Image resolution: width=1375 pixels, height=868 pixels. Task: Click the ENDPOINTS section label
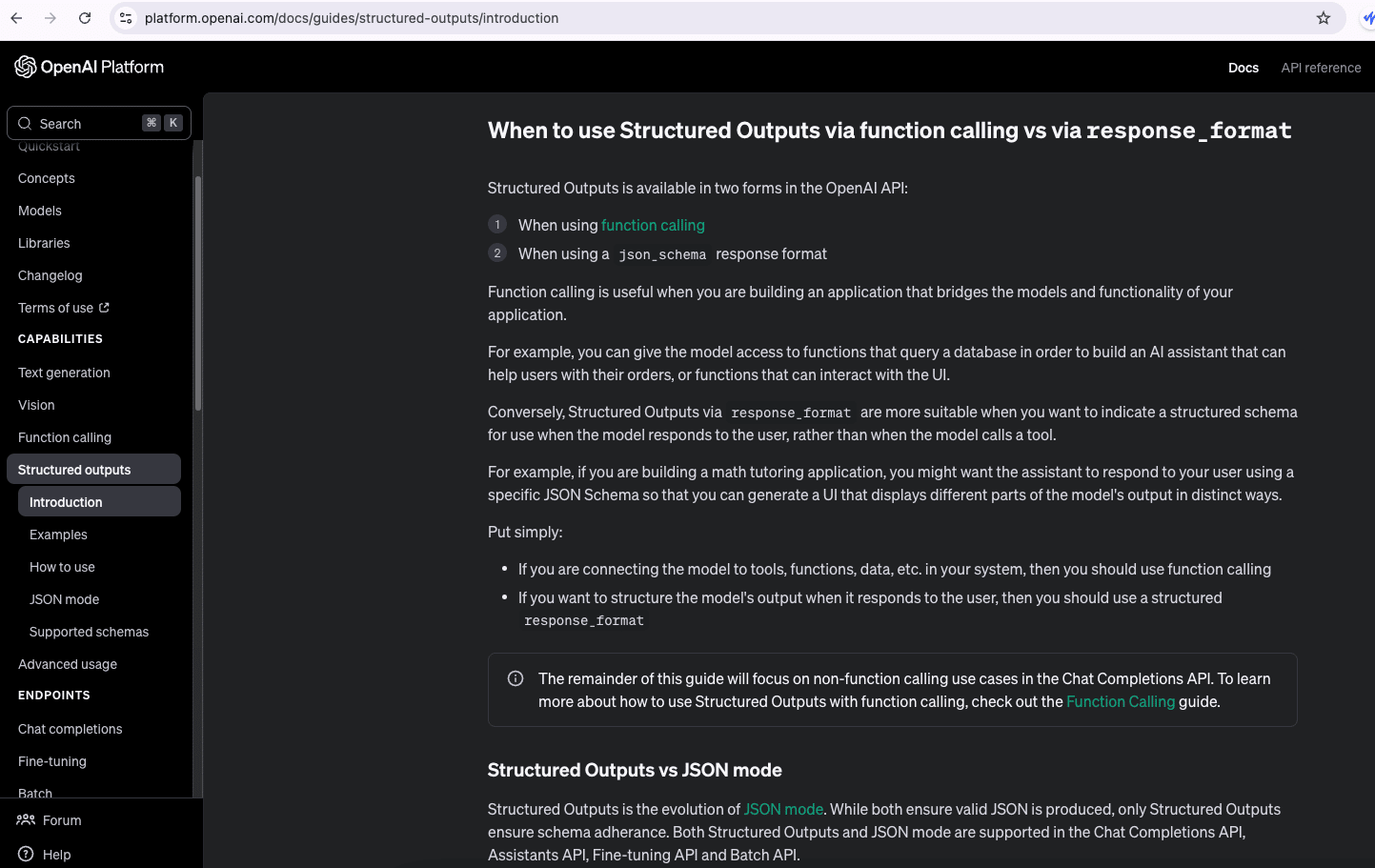54,696
